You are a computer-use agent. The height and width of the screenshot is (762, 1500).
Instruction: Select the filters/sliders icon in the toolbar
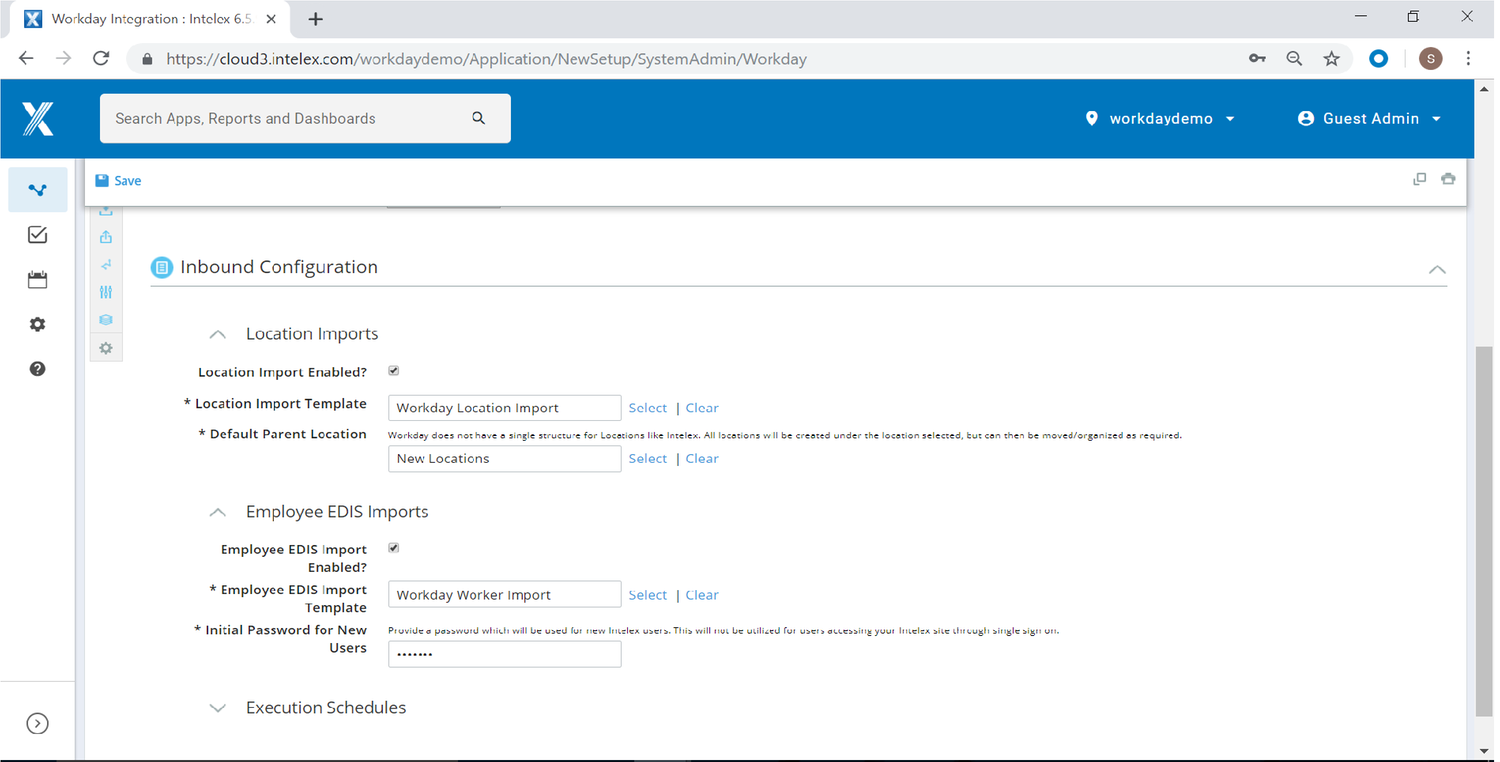pyautogui.click(x=106, y=292)
